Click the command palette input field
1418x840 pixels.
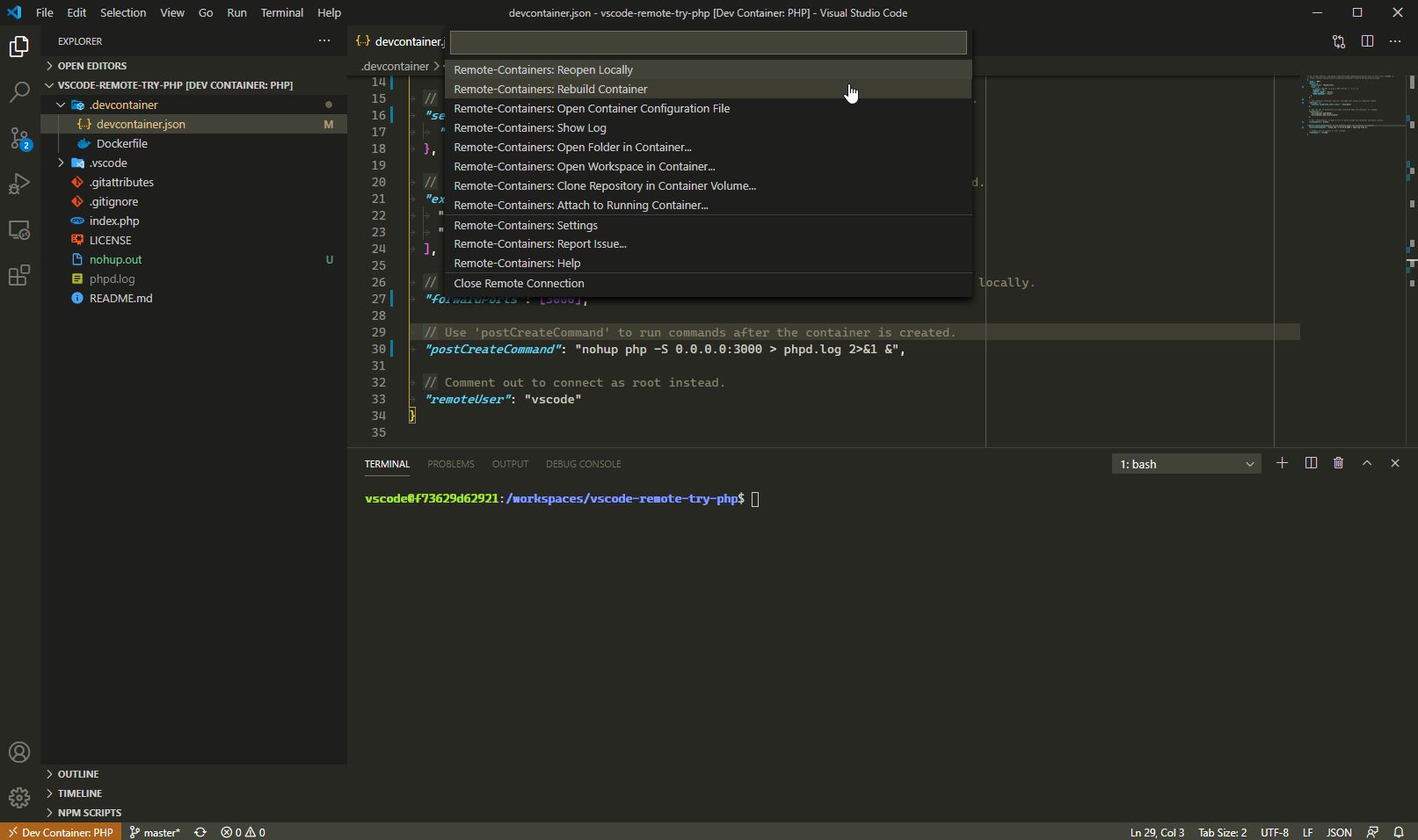click(x=708, y=42)
